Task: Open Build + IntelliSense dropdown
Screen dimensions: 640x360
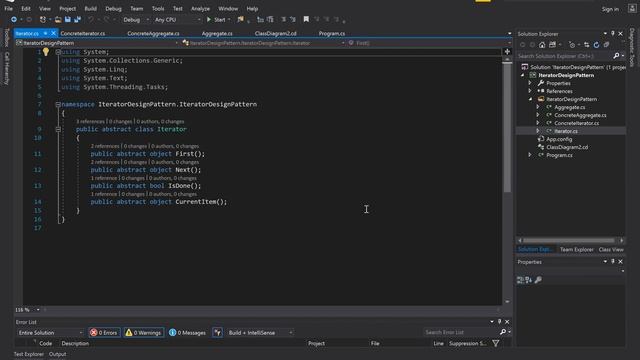Action: click(260, 333)
